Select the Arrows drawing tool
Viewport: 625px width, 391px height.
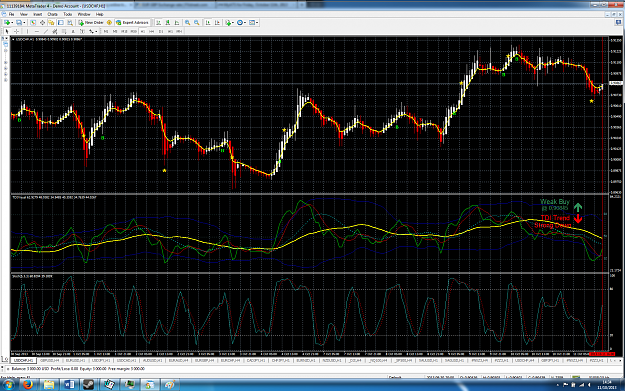[91, 31]
